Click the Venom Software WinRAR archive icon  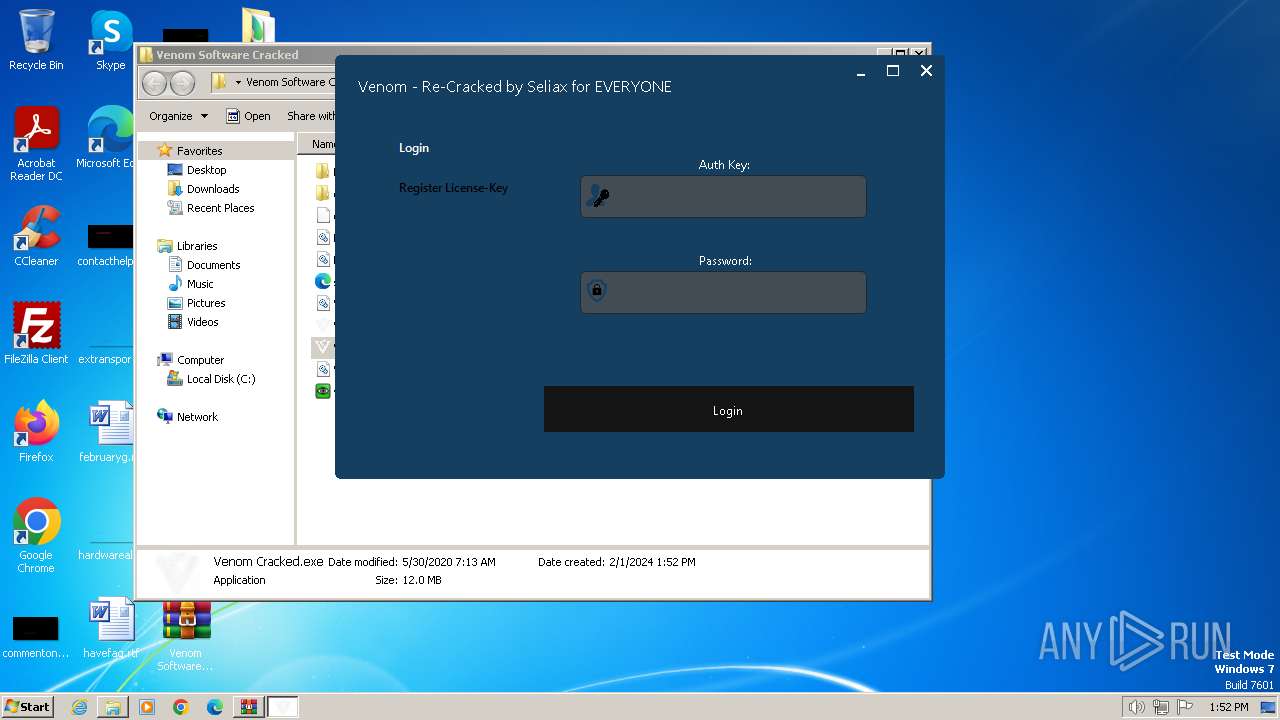coord(186,636)
